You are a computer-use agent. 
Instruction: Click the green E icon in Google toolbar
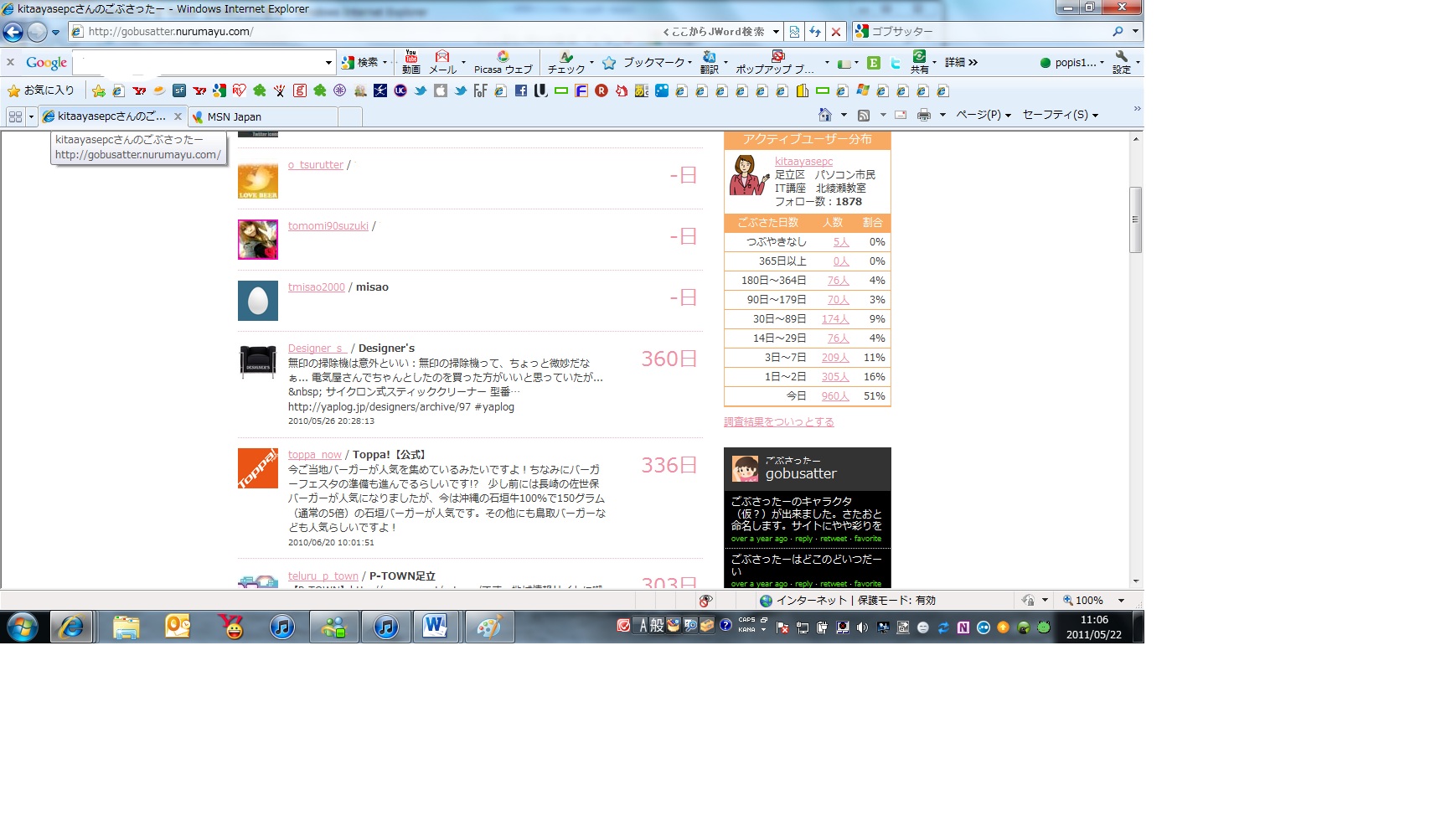pyautogui.click(x=873, y=63)
